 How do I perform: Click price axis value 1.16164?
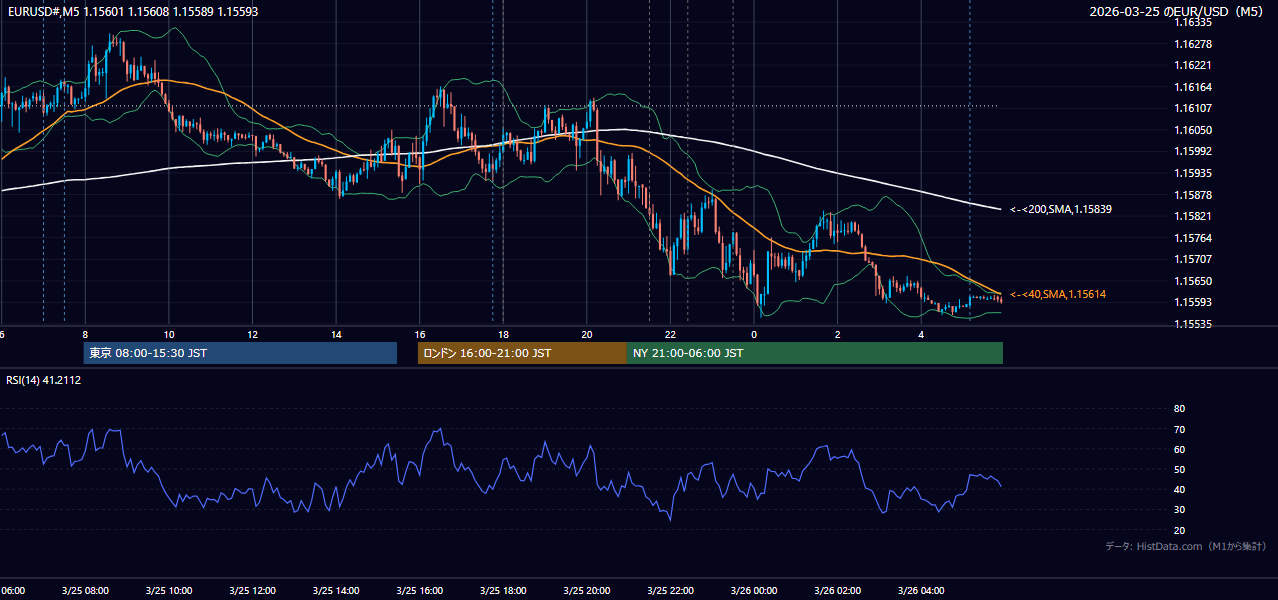1193,87
